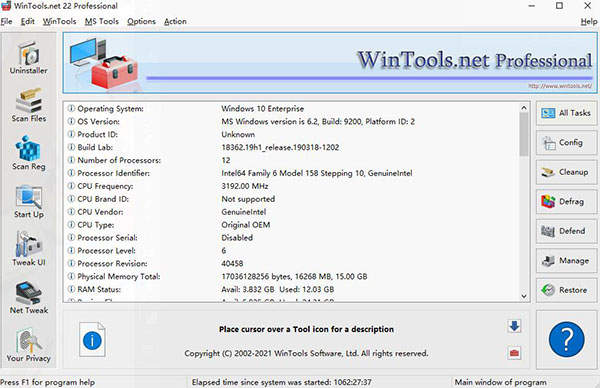The image size is (600, 388).
Task: Click the toolbox and computer banner logo
Action: pyautogui.click(x=104, y=63)
